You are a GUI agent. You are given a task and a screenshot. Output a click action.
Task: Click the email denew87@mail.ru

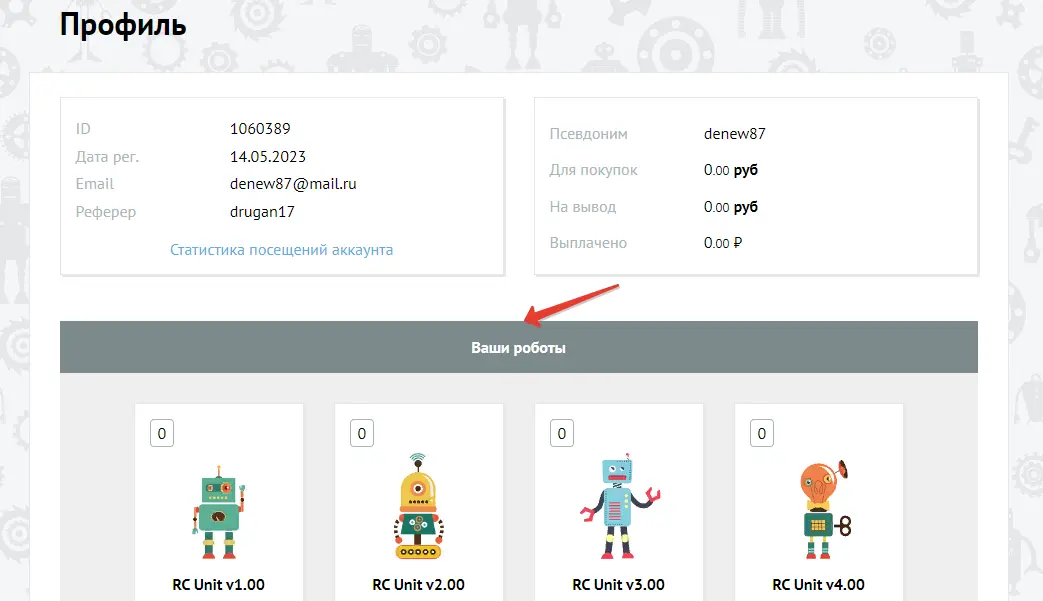(293, 183)
